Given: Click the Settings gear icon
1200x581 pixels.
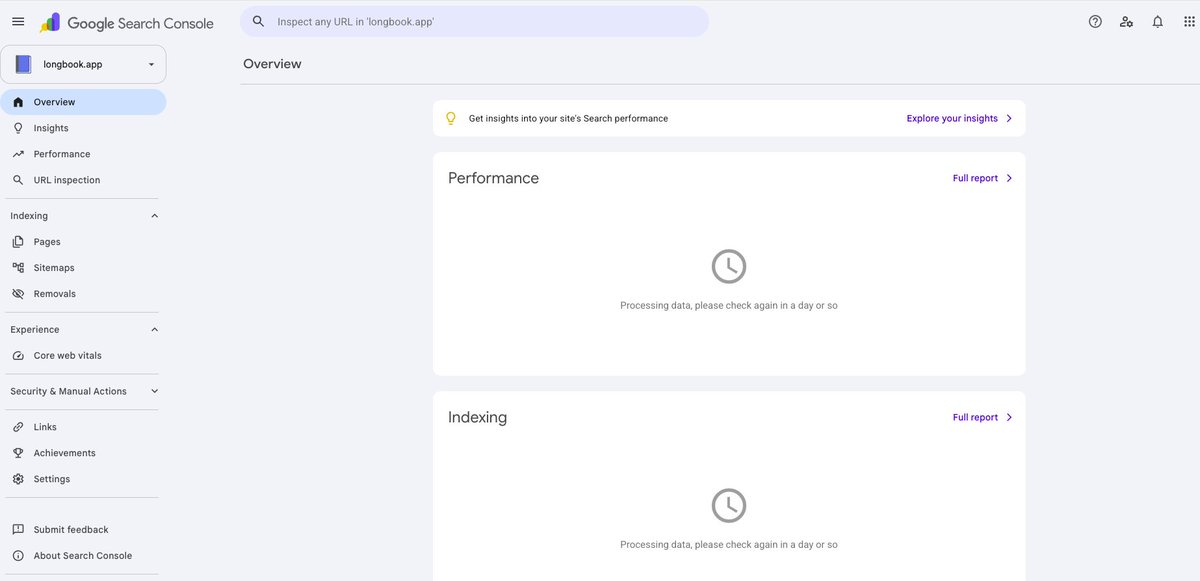Looking at the screenshot, I should 18,479.
